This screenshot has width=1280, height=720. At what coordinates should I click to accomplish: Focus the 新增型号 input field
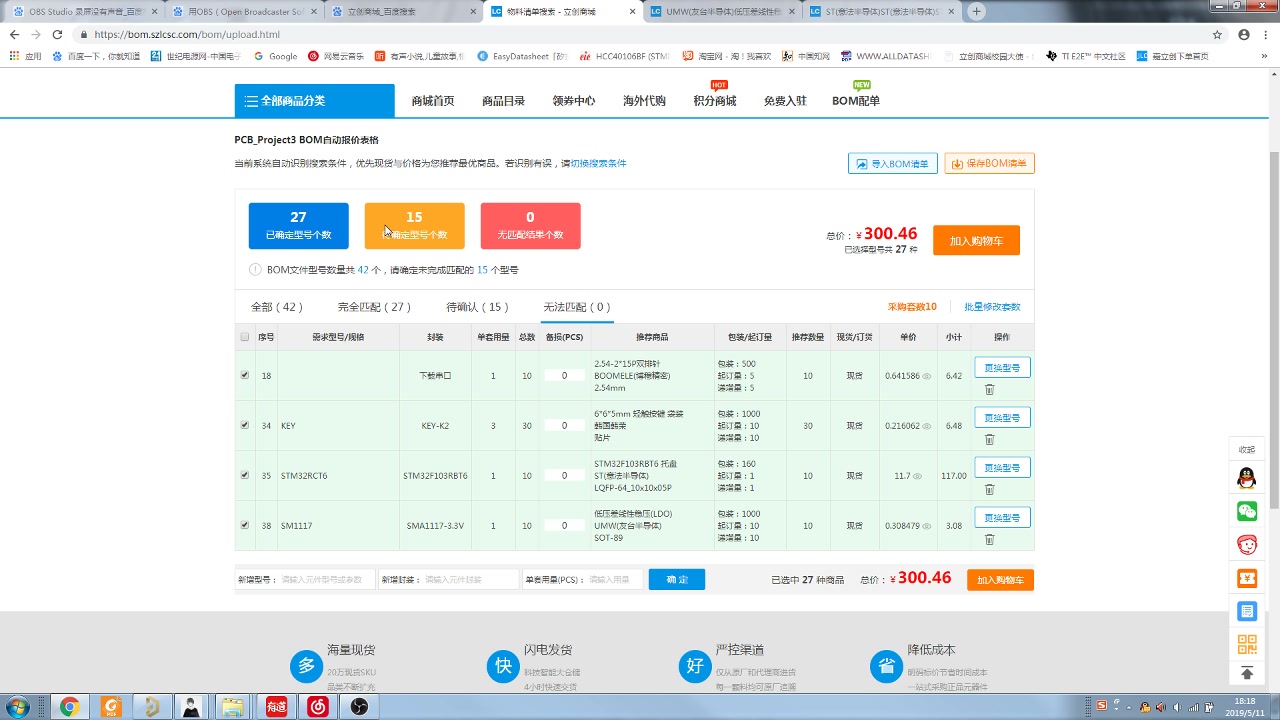click(x=327, y=579)
